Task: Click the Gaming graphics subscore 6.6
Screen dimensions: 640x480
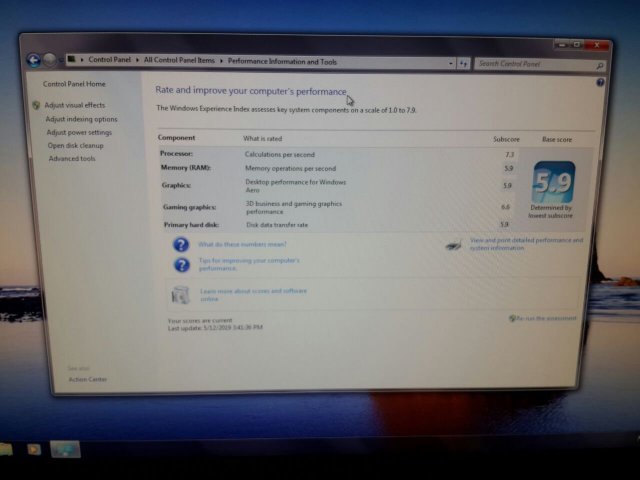Action: pos(506,207)
